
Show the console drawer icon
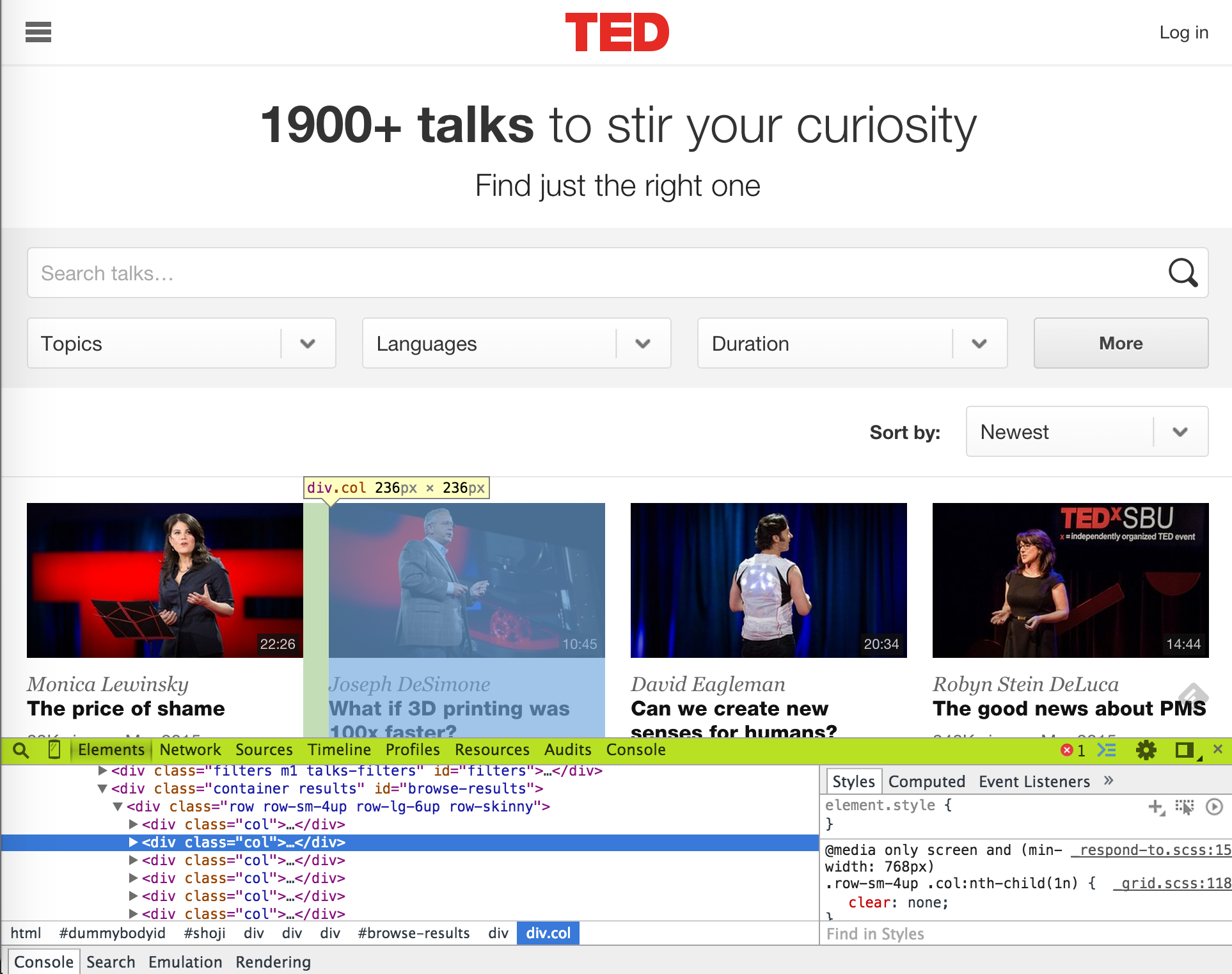coord(1107,750)
